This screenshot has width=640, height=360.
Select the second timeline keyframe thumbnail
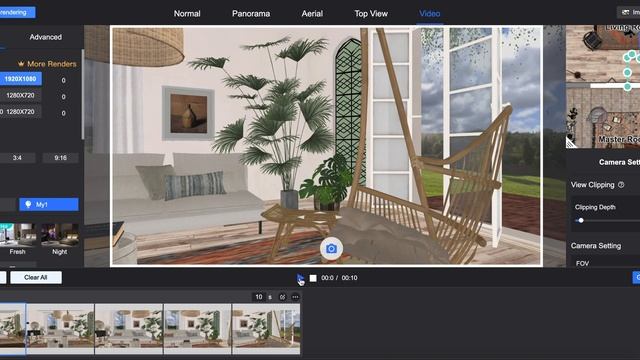(x=60, y=329)
